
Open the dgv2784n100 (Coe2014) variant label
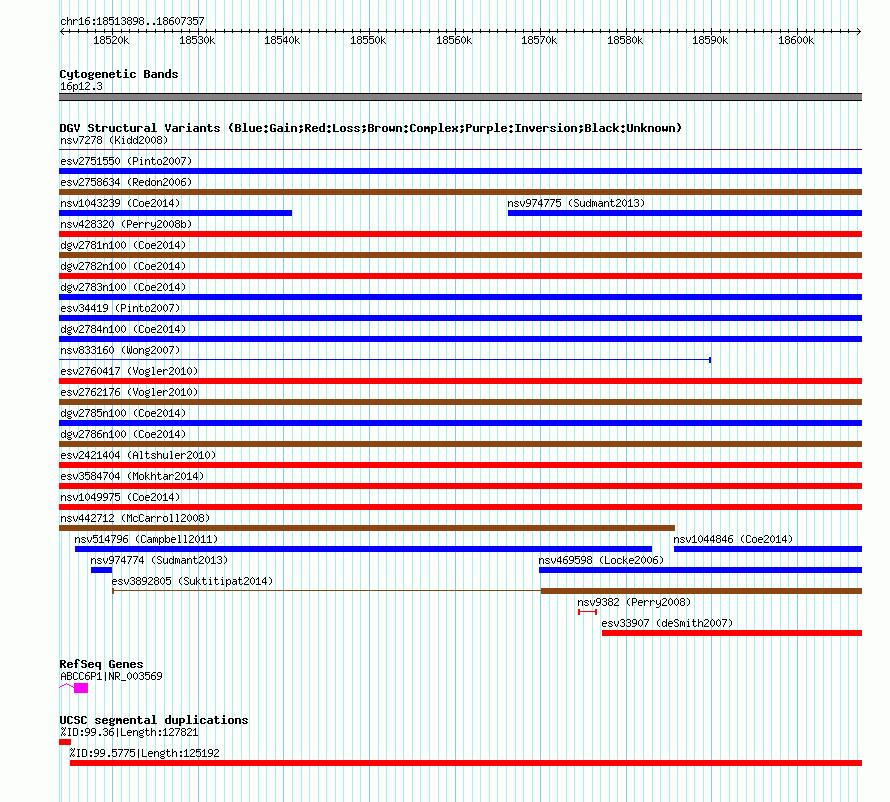123,329
